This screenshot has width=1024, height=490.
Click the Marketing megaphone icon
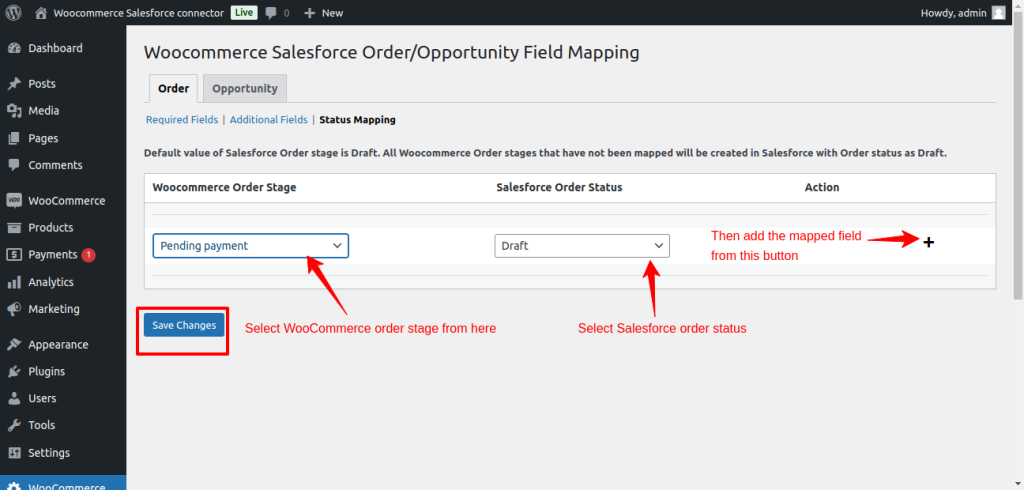[14, 309]
